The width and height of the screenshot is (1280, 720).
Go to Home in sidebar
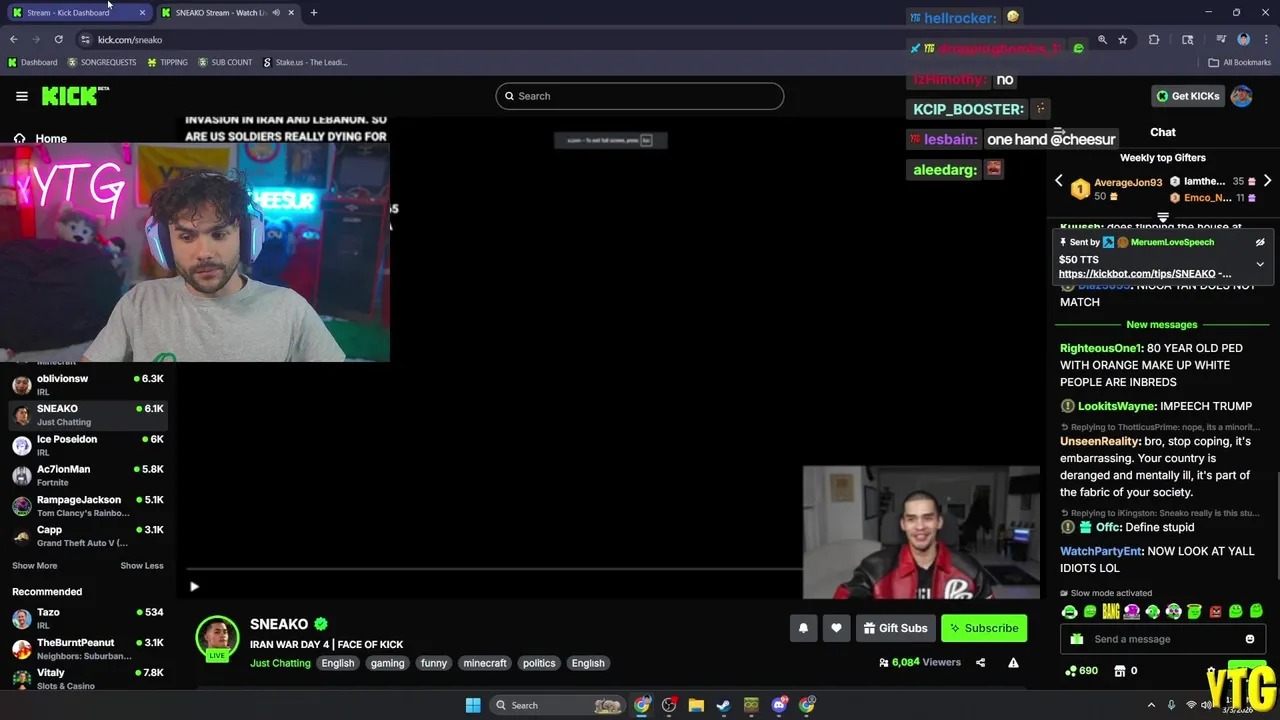40,139
